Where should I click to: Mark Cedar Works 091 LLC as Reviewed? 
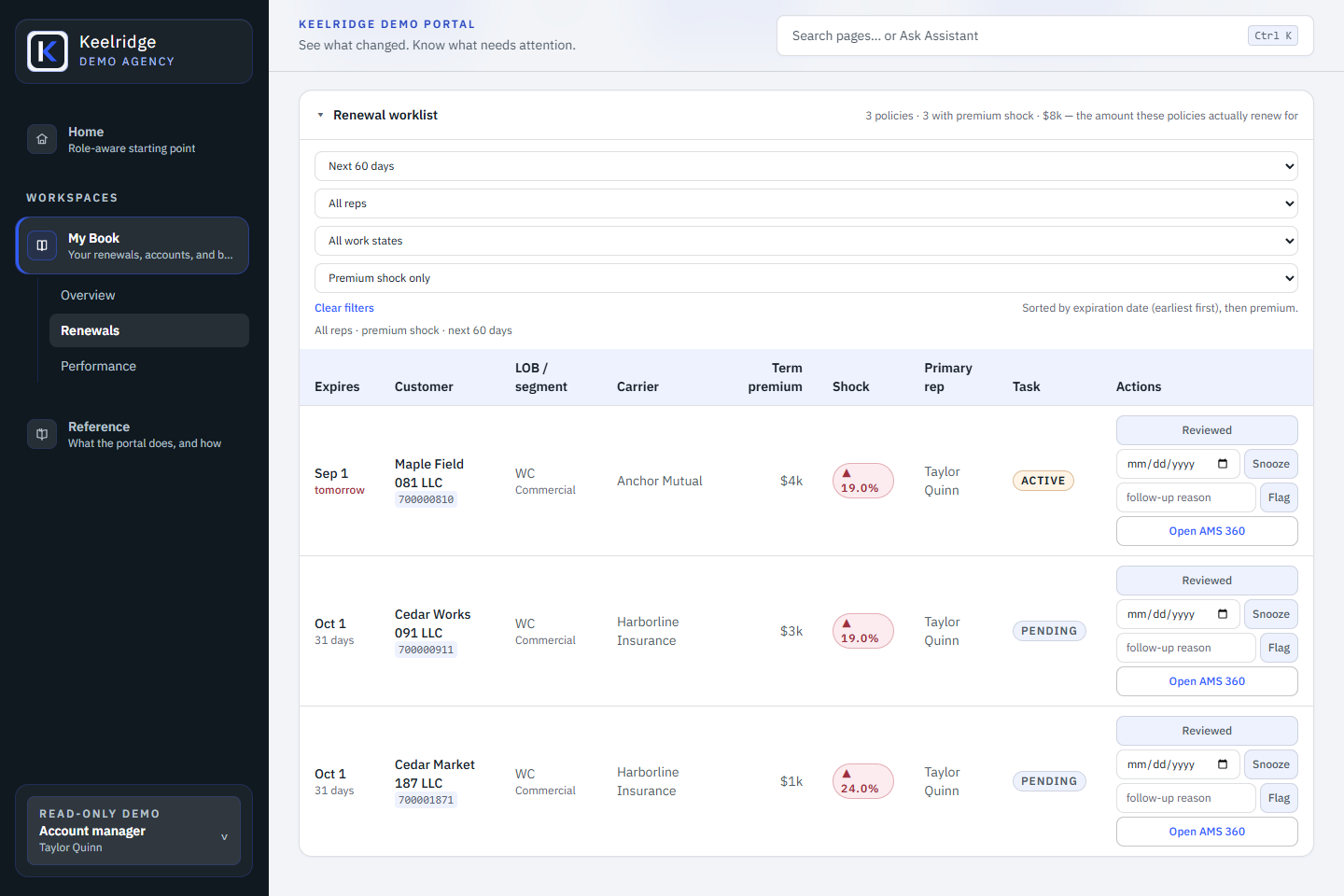point(1207,581)
